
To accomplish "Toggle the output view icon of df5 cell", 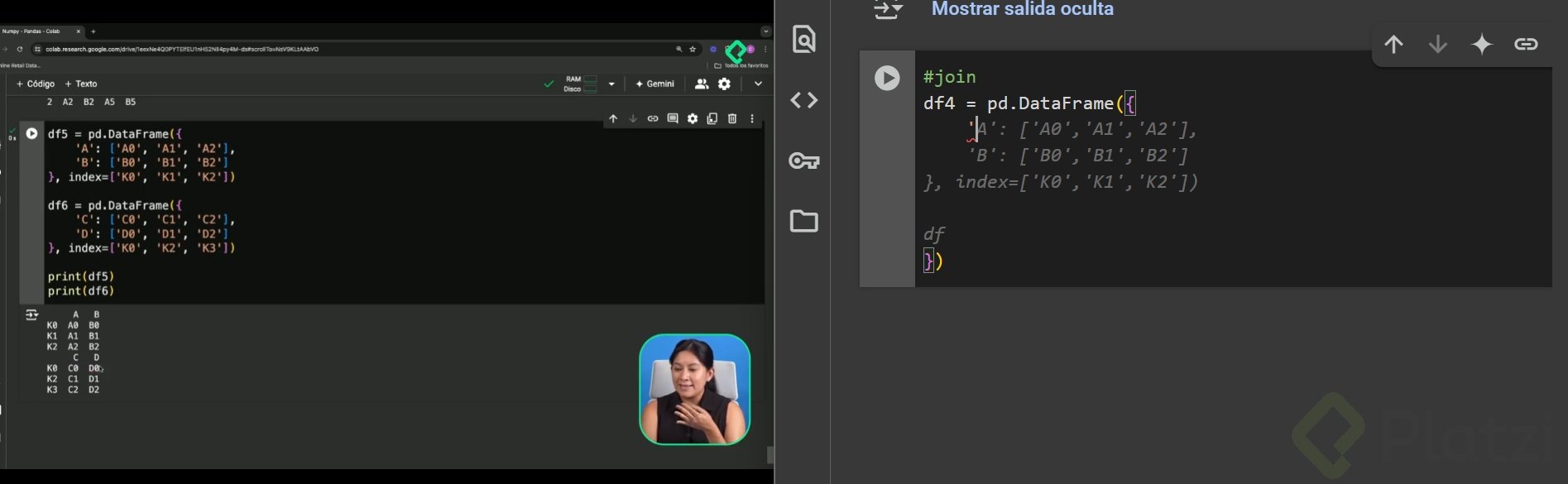I will point(31,314).
